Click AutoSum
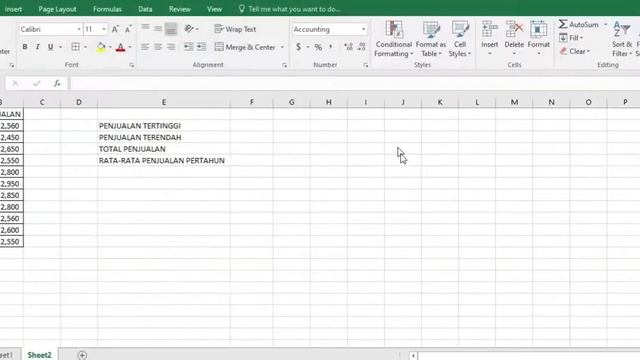Viewport: 640px width, 360px height. (579, 24)
